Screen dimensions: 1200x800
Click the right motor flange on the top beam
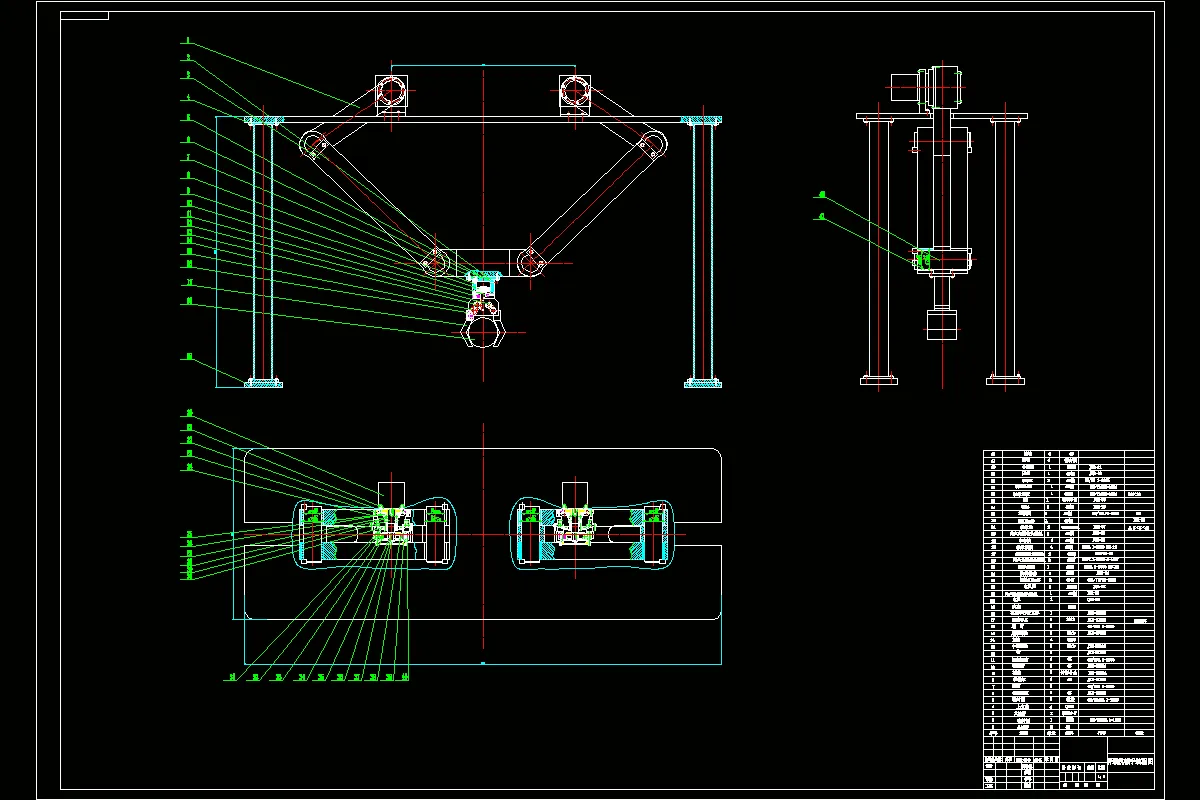[574, 93]
